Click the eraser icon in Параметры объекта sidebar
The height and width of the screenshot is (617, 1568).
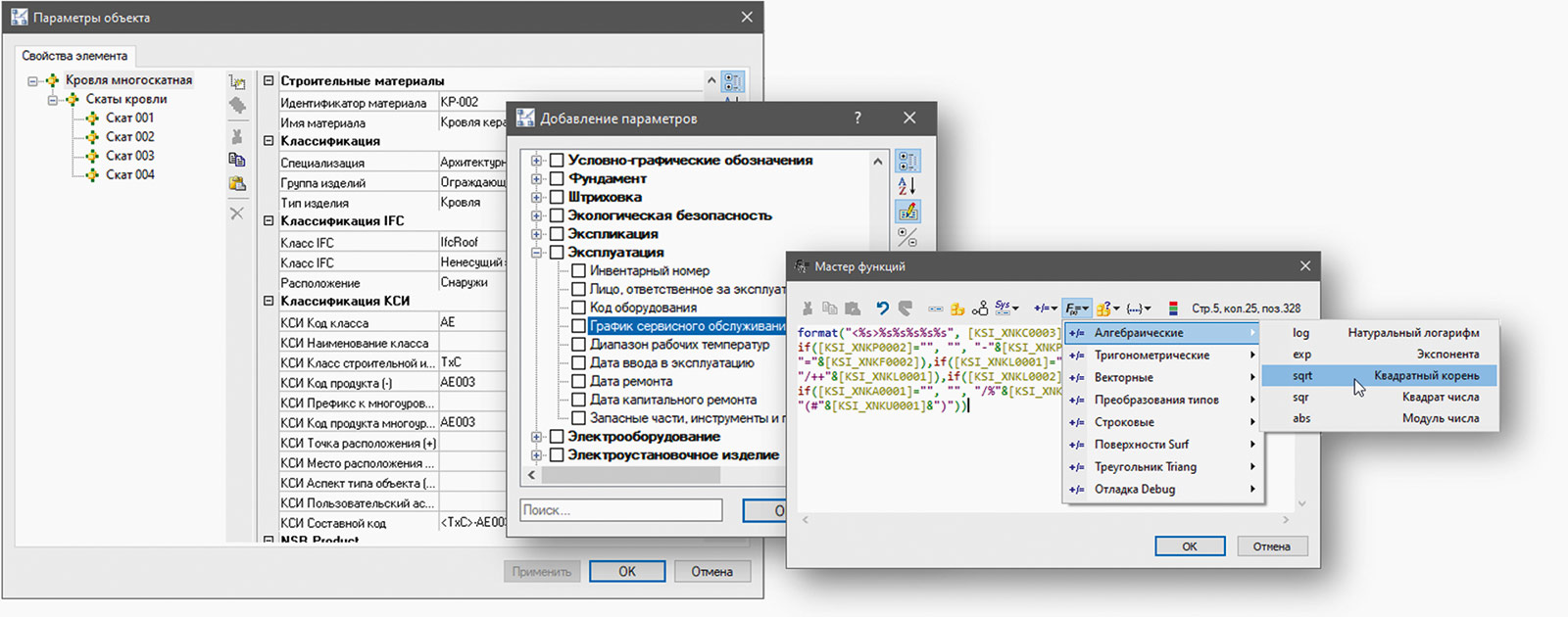(237, 106)
